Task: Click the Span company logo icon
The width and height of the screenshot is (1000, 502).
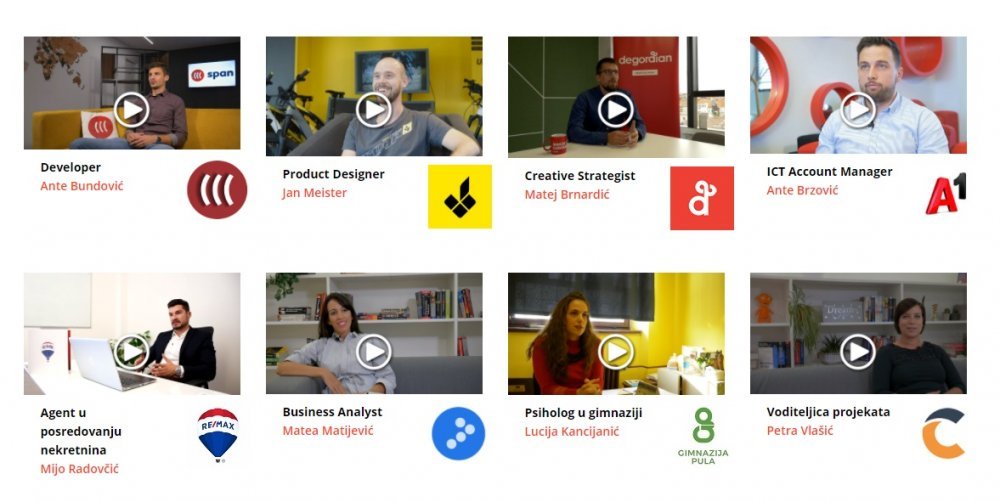Action: click(217, 189)
